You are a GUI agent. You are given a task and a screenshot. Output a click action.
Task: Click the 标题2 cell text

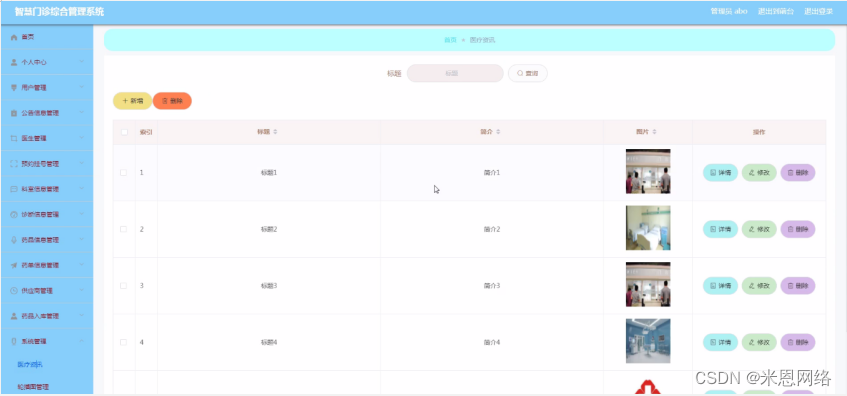[x=269, y=229]
